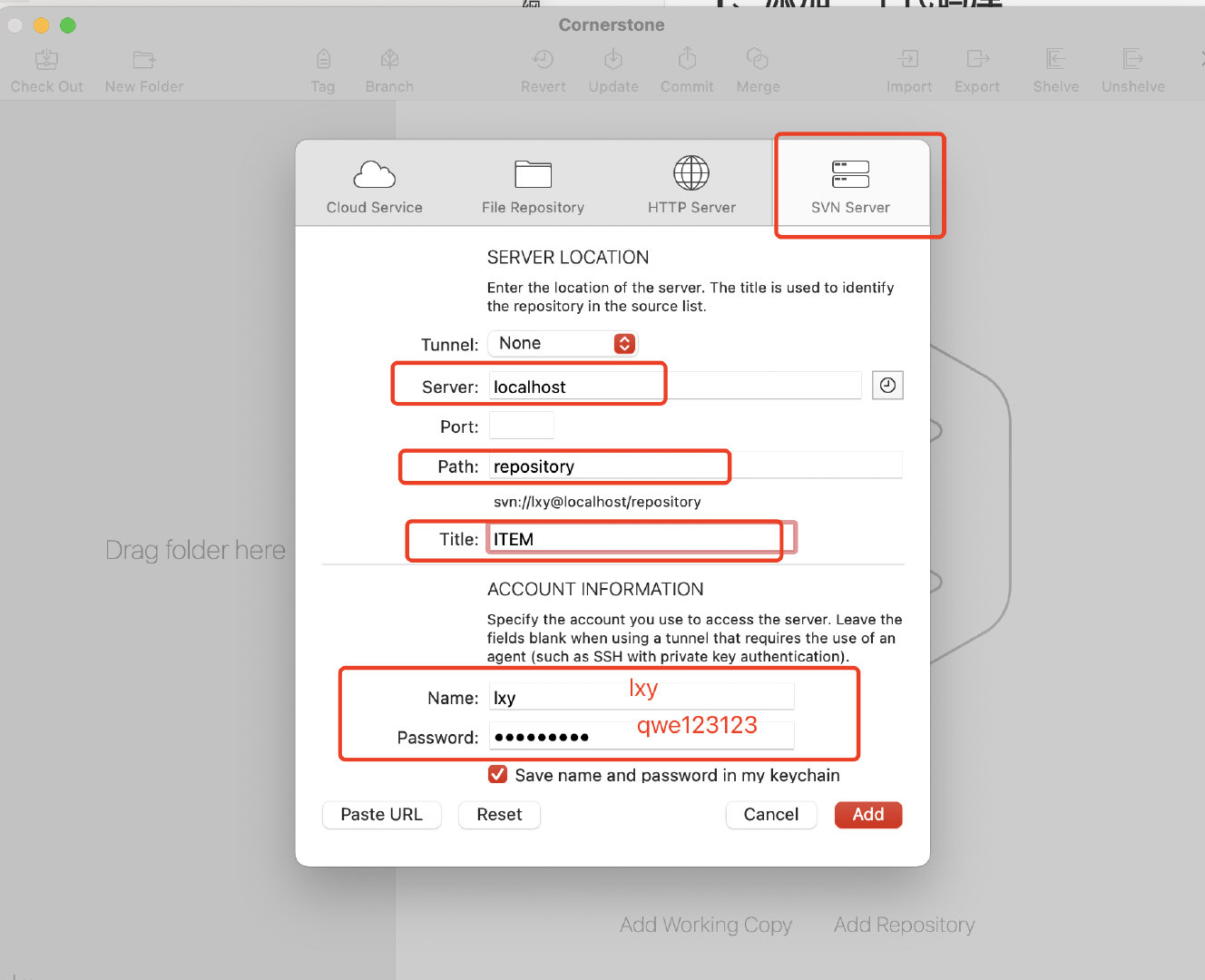Click the yellow window minimize button
The height and width of the screenshot is (980, 1205).
(41, 25)
